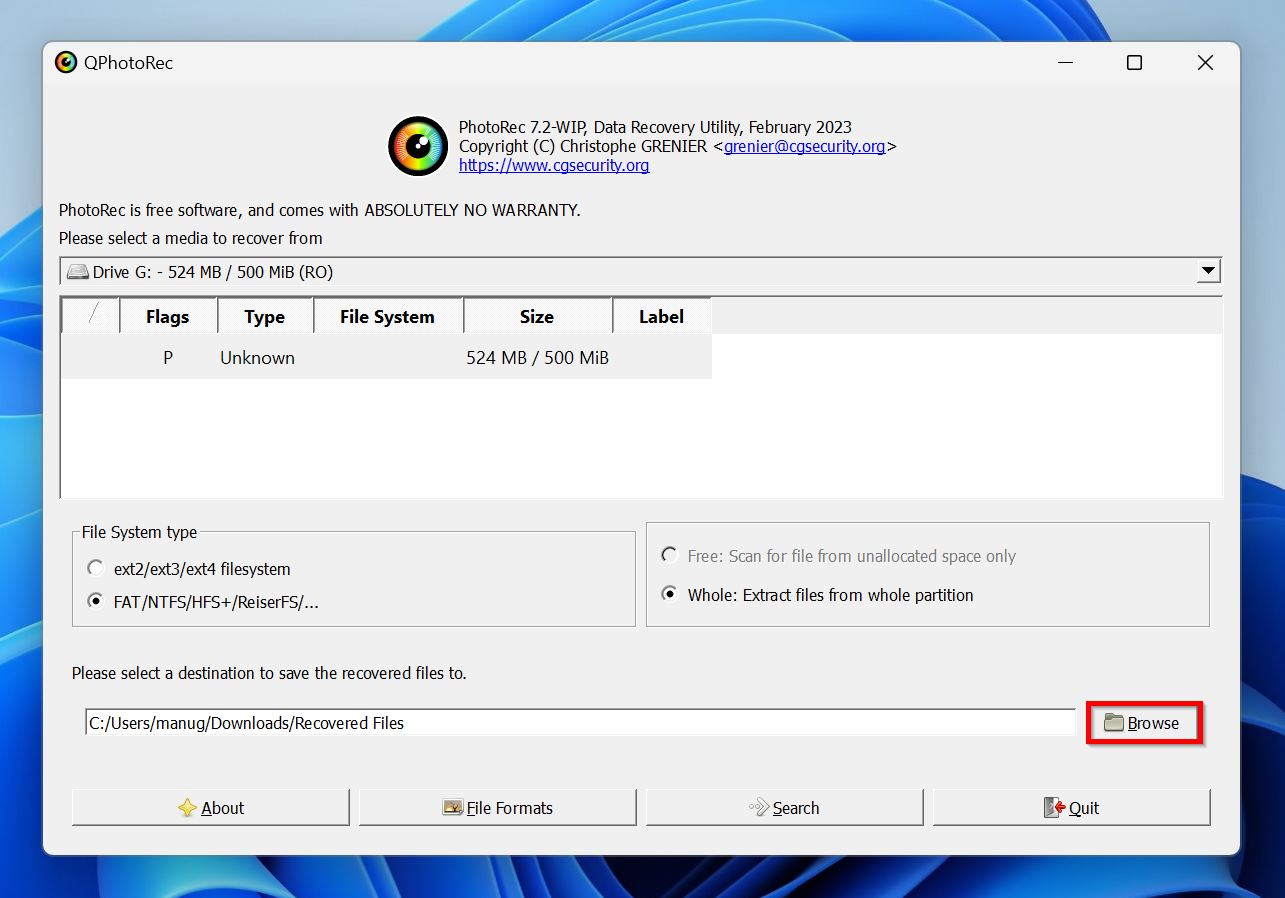
Task: Click the folder icon on Browse button
Action: (x=1114, y=723)
